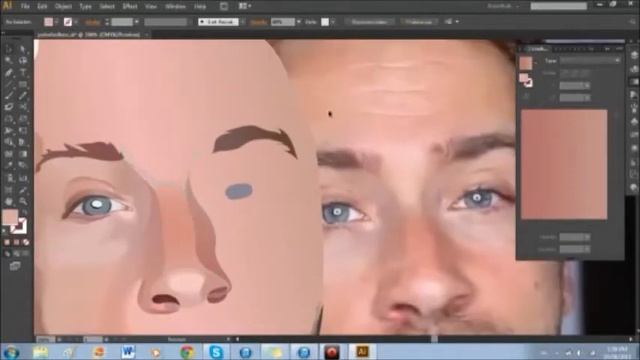Open the Object menu
640x360 pixels.
[63, 7]
